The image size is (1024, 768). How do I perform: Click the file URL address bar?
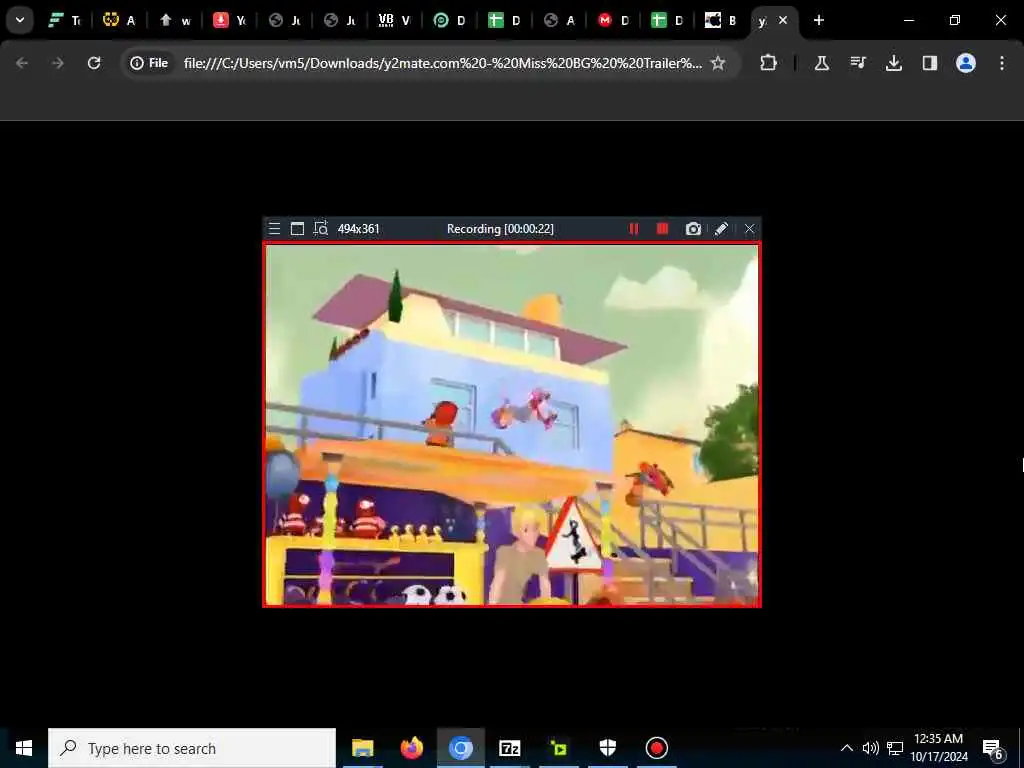click(443, 63)
